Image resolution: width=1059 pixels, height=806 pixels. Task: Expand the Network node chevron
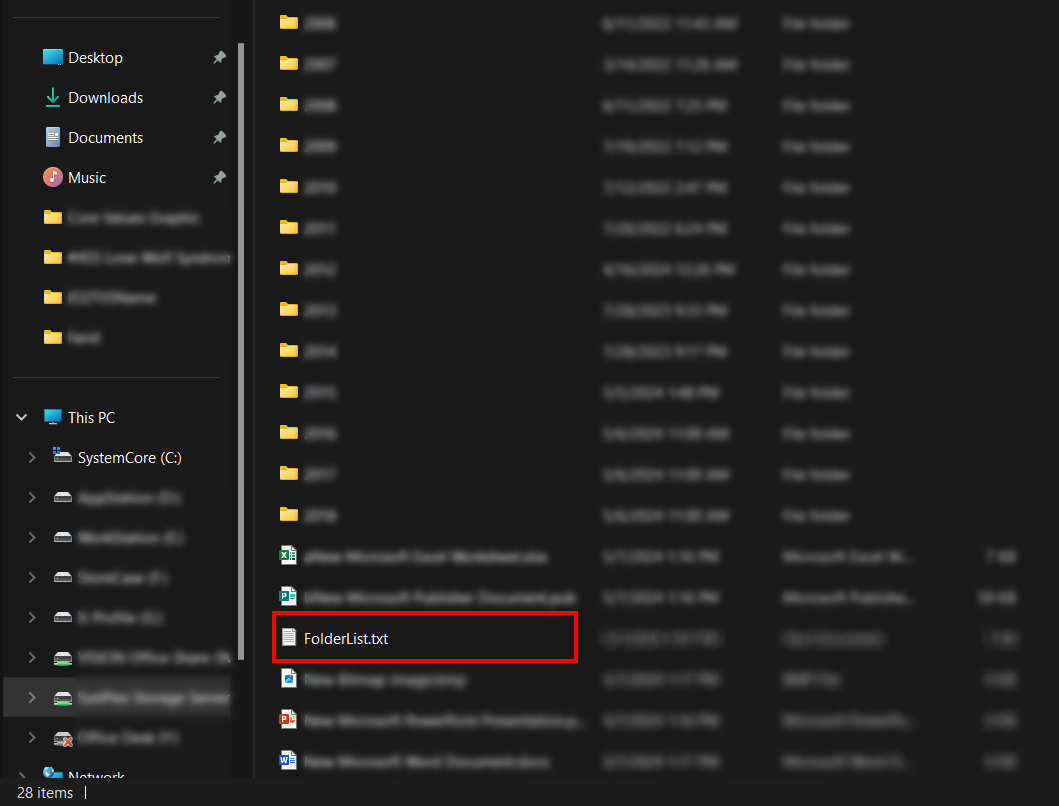click(22, 776)
